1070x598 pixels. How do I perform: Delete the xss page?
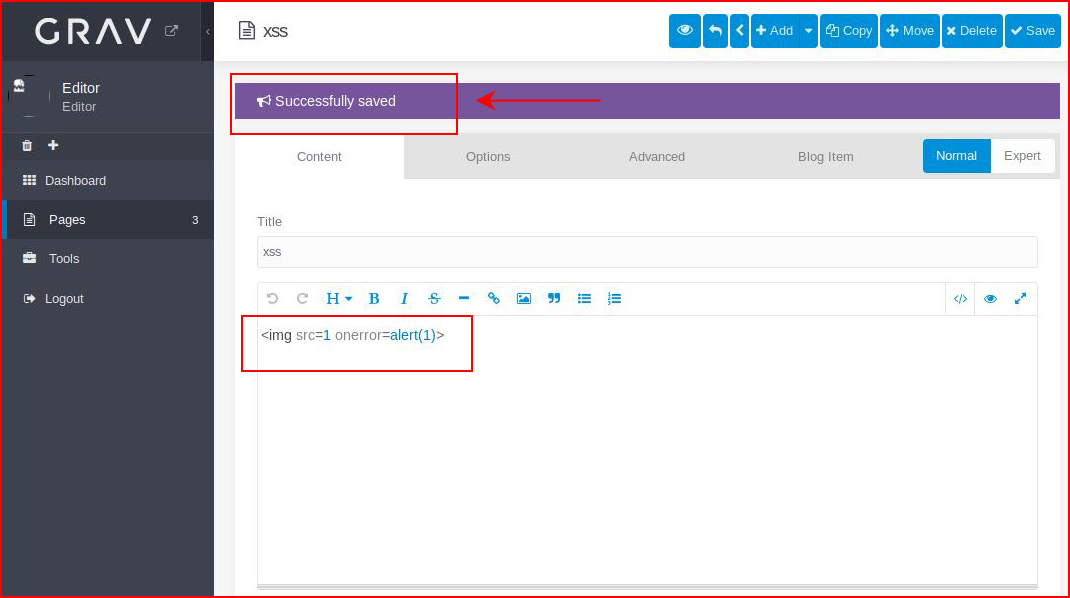tap(972, 31)
